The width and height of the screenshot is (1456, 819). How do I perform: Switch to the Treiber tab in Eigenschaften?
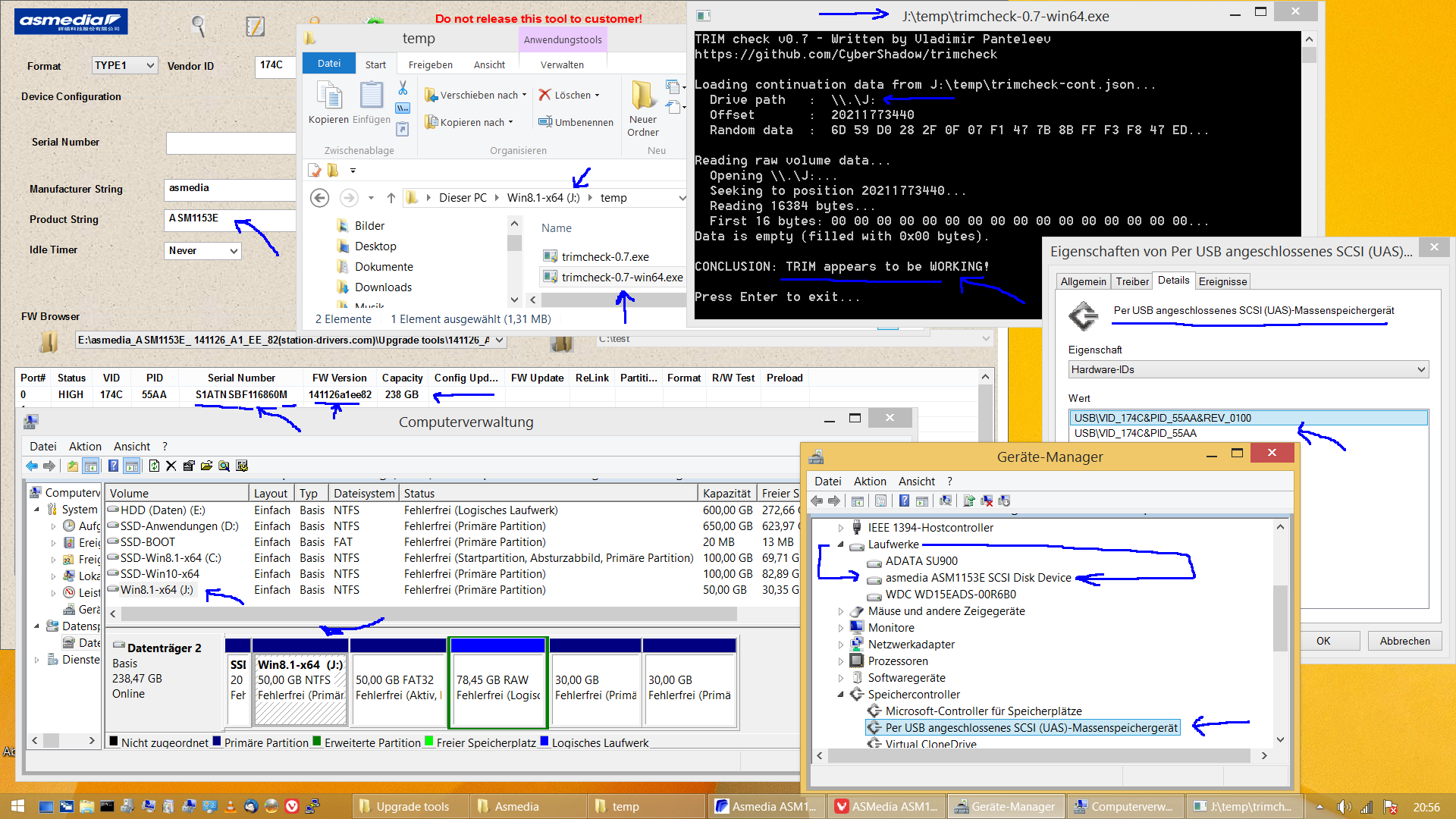(1131, 281)
